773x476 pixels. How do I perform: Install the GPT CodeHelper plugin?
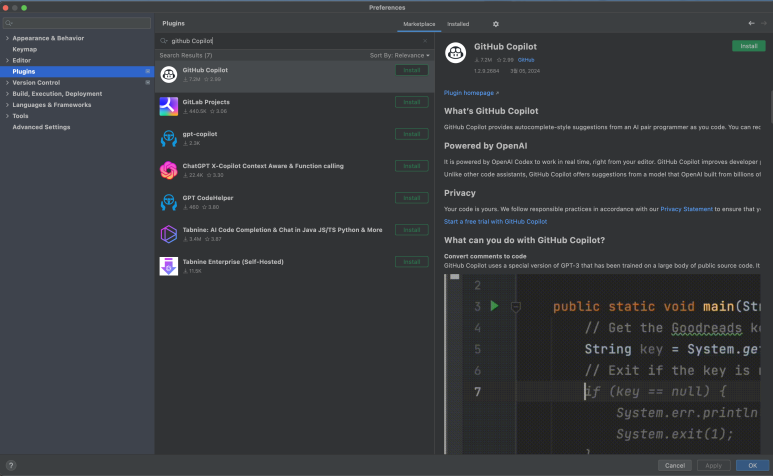(412, 198)
